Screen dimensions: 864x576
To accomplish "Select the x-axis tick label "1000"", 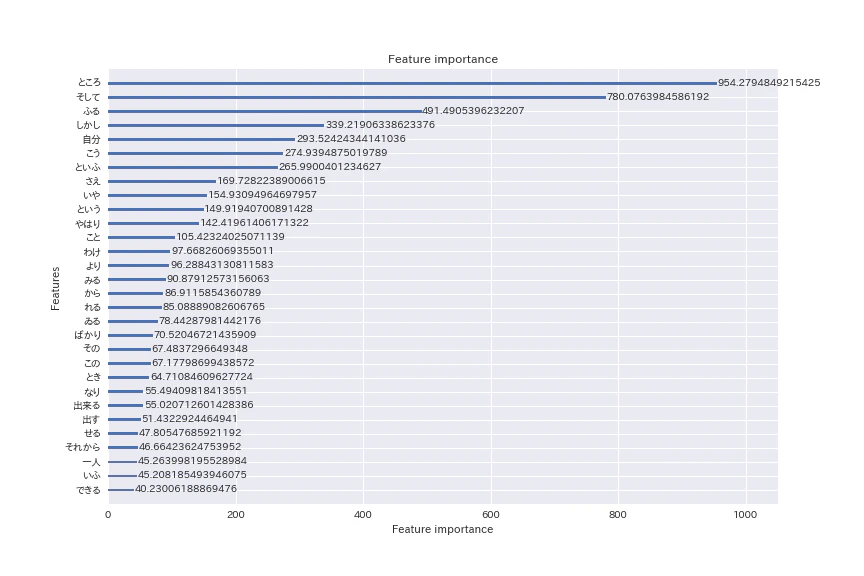I will tap(746, 515).
